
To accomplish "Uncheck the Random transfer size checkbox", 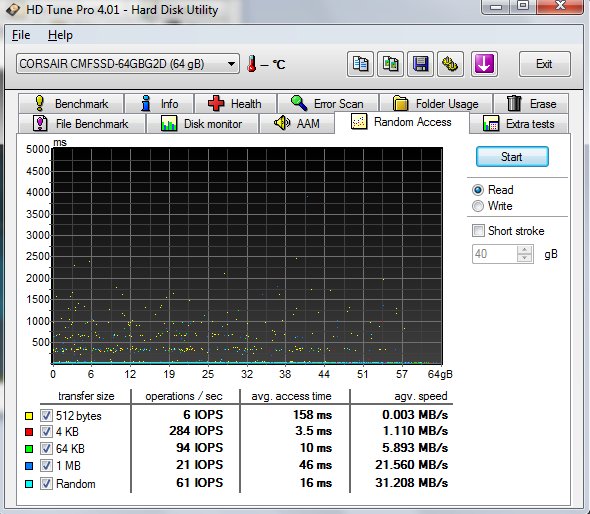I will [46, 484].
